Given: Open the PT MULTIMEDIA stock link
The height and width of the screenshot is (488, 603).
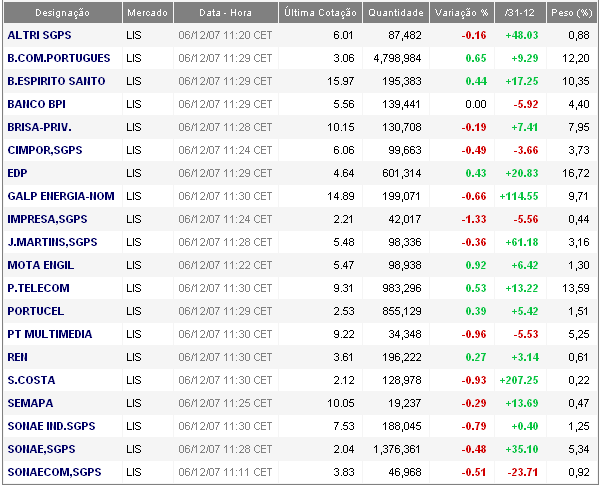Looking at the screenshot, I should tap(50, 334).
